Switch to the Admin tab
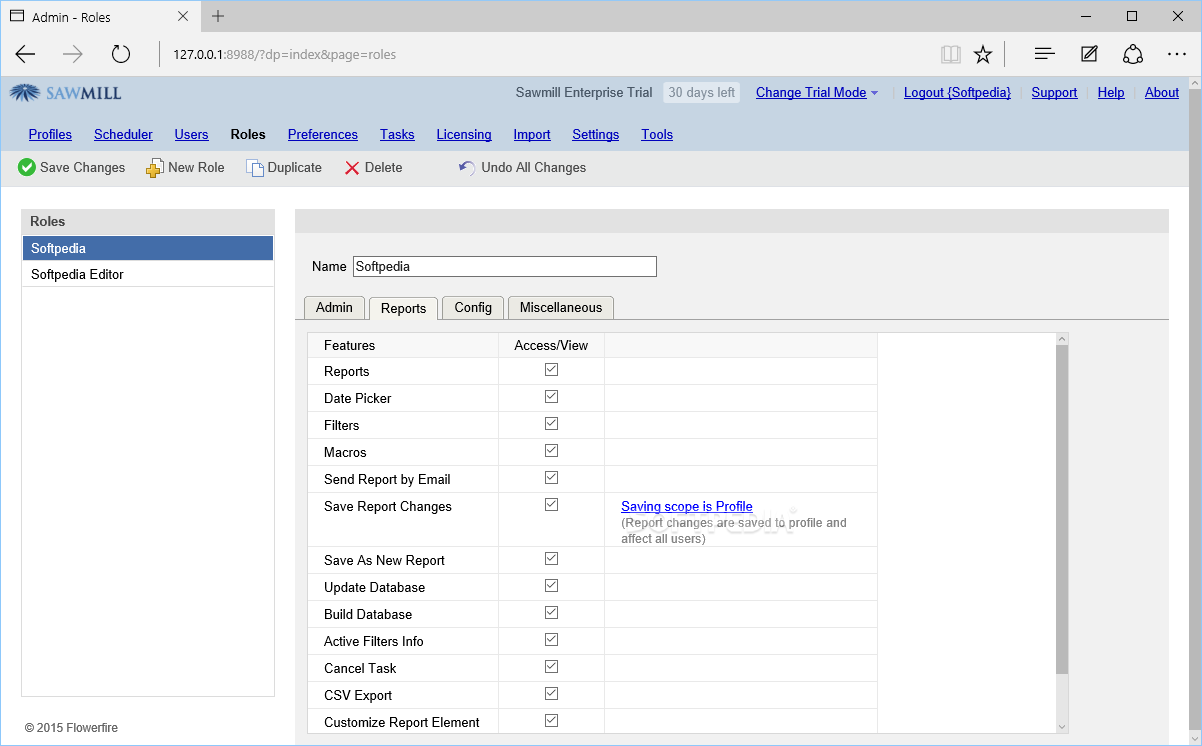This screenshot has width=1202, height=746. pos(334,308)
